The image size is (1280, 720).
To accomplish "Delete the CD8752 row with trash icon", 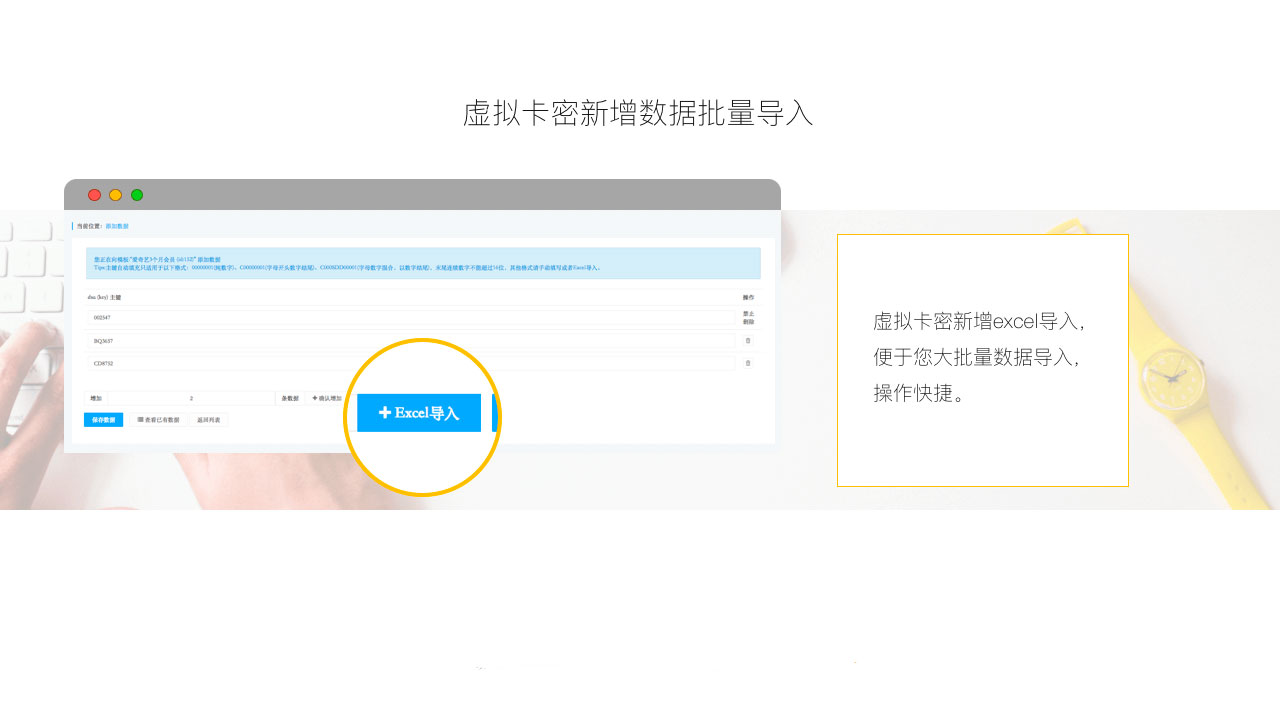I will (x=748, y=363).
